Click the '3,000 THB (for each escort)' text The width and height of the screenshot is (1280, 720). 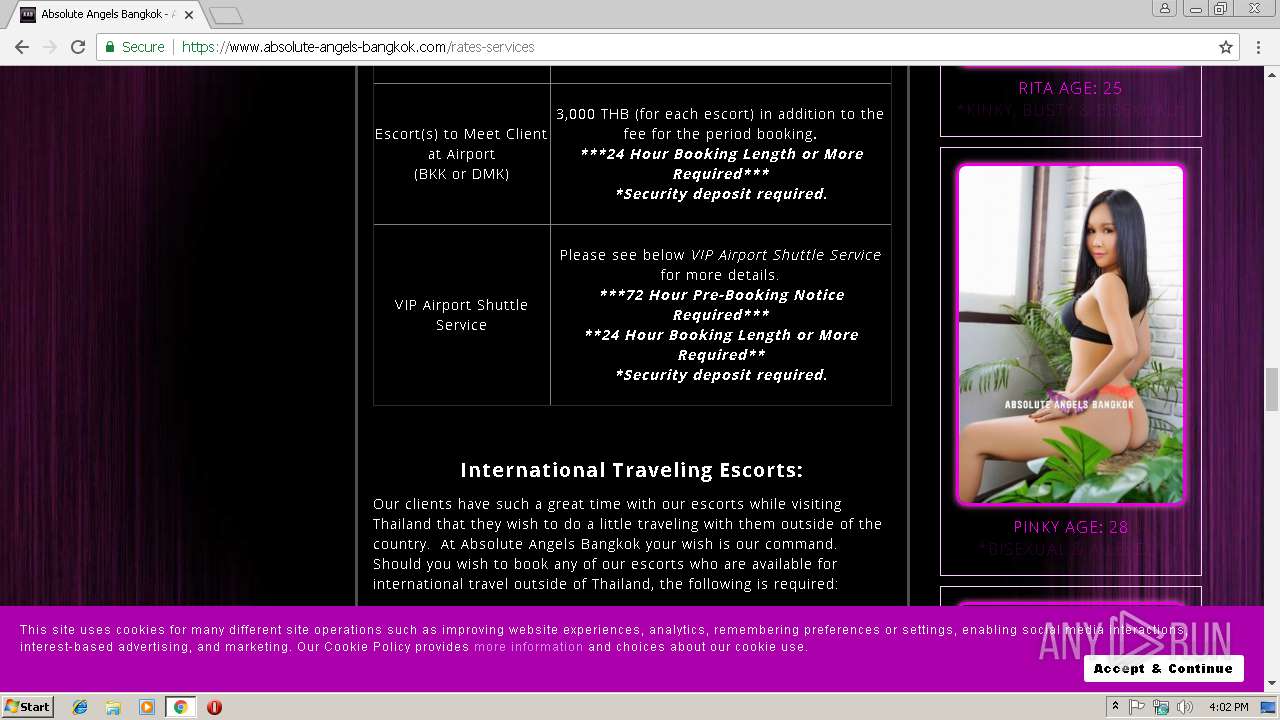pos(657,114)
